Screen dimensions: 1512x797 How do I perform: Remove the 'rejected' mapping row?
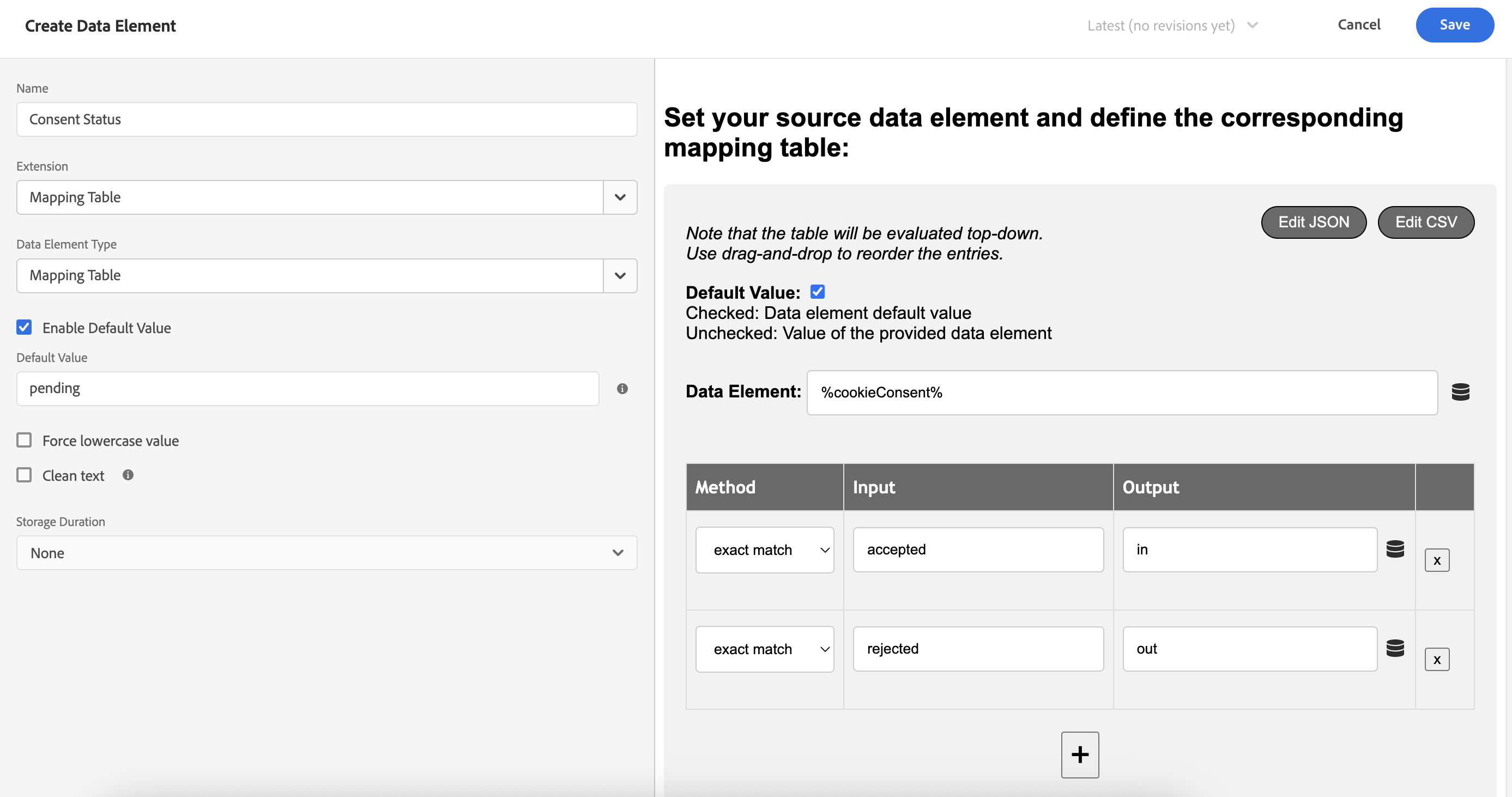[x=1437, y=660]
